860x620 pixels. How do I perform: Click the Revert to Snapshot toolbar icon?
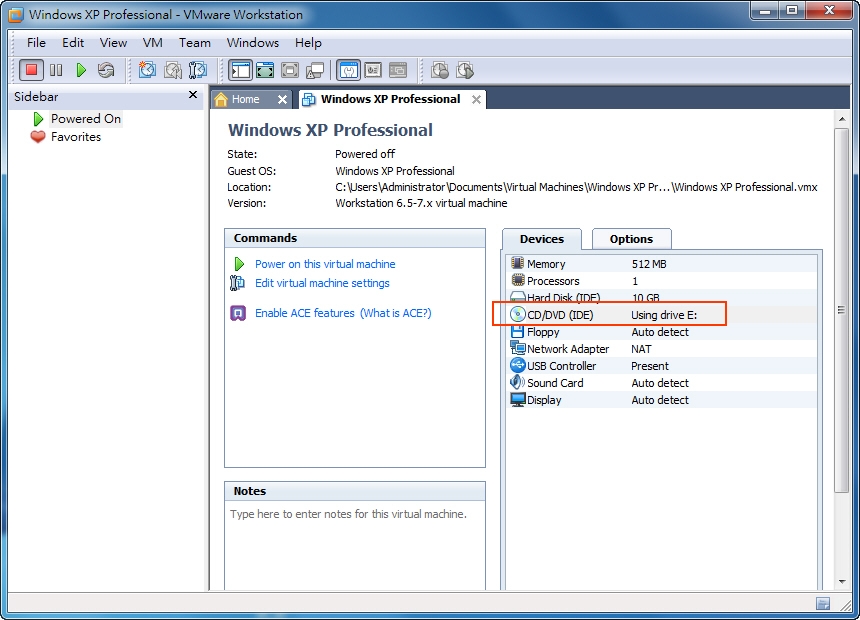pos(173,70)
